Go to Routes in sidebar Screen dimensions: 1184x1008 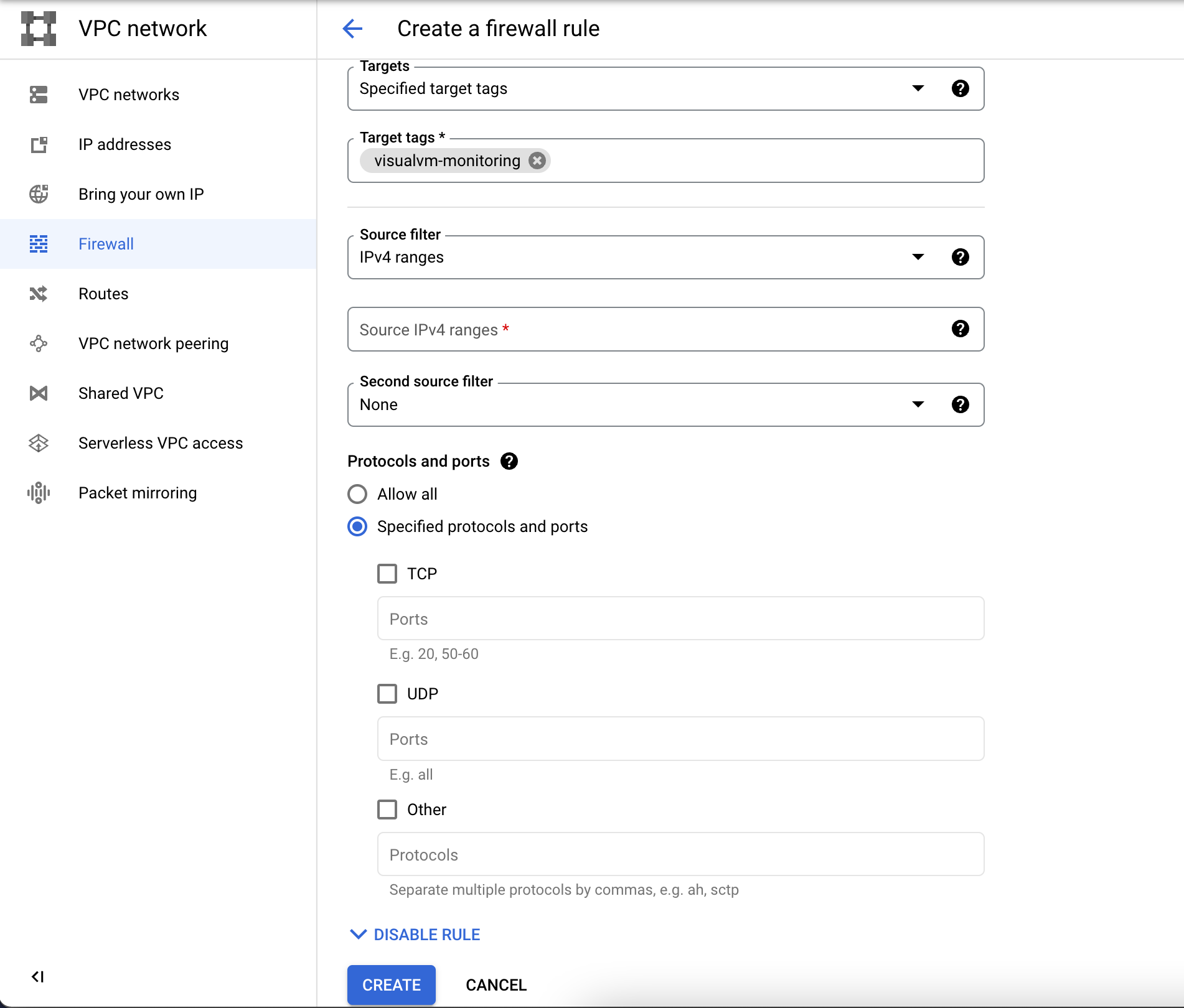[103, 294]
